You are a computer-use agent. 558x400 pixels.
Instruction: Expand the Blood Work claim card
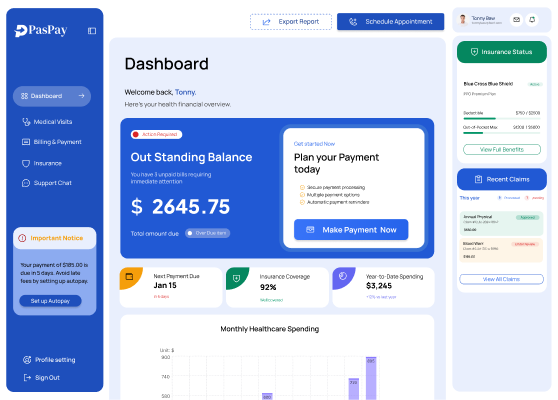(501, 250)
